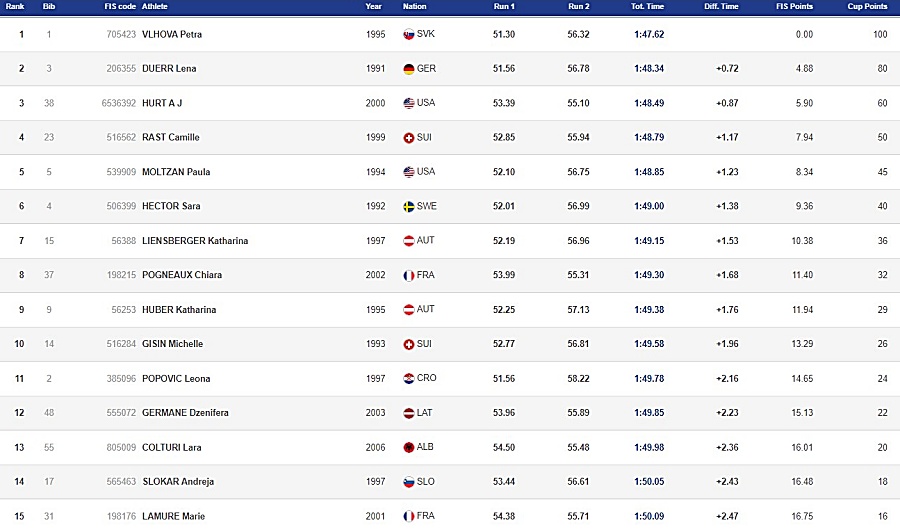Image resolution: width=900 pixels, height=532 pixels.
Task: Click the USA flag in Hurt's row
Action: [x=409, y=103]
